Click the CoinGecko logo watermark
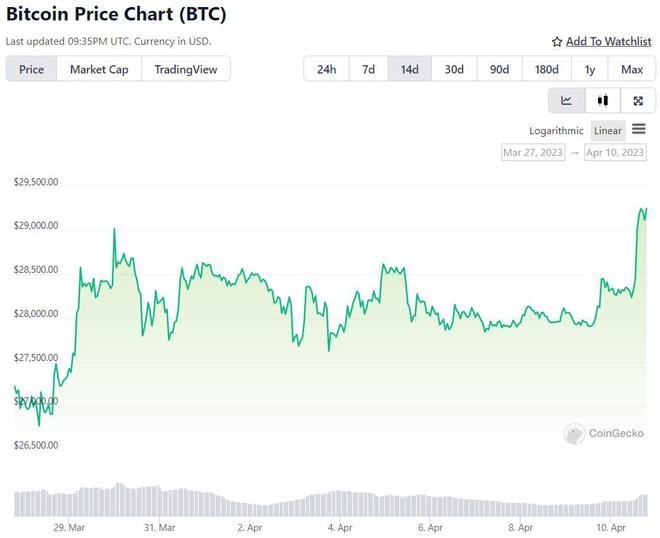This screenshot has height=538, width=660. coord(604,433)
